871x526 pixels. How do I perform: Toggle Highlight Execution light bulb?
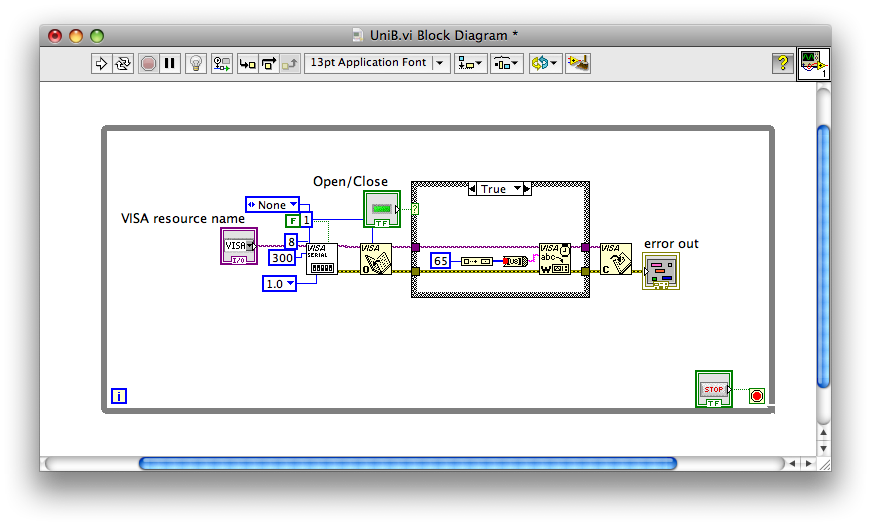[x=197, y=63]
